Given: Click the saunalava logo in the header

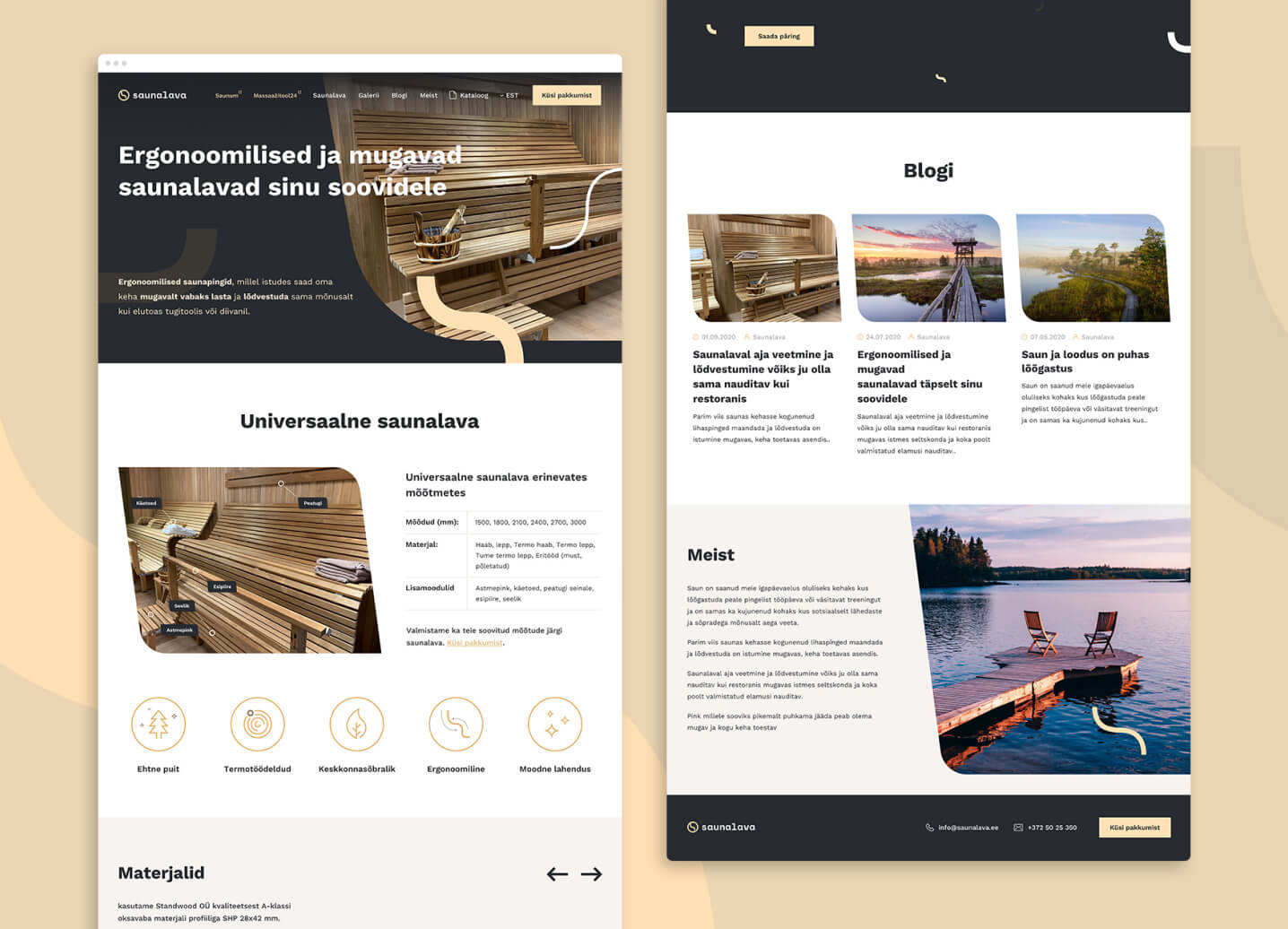Looking at the screenshot, I should 152,95.
